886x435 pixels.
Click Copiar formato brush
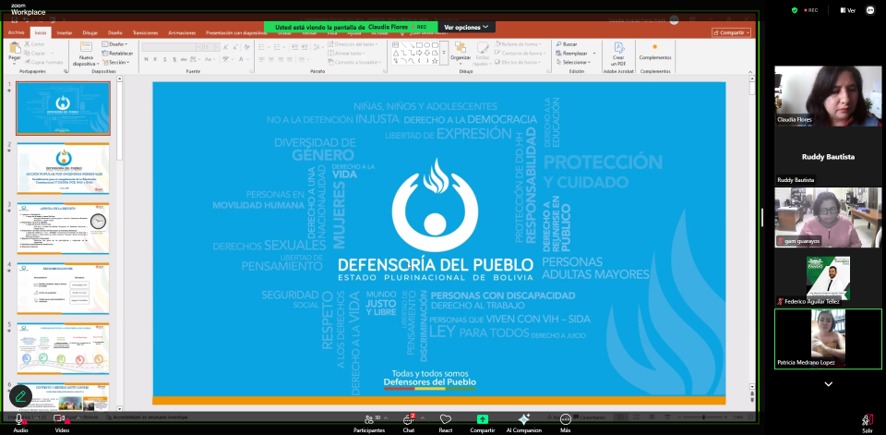[44, 62]
